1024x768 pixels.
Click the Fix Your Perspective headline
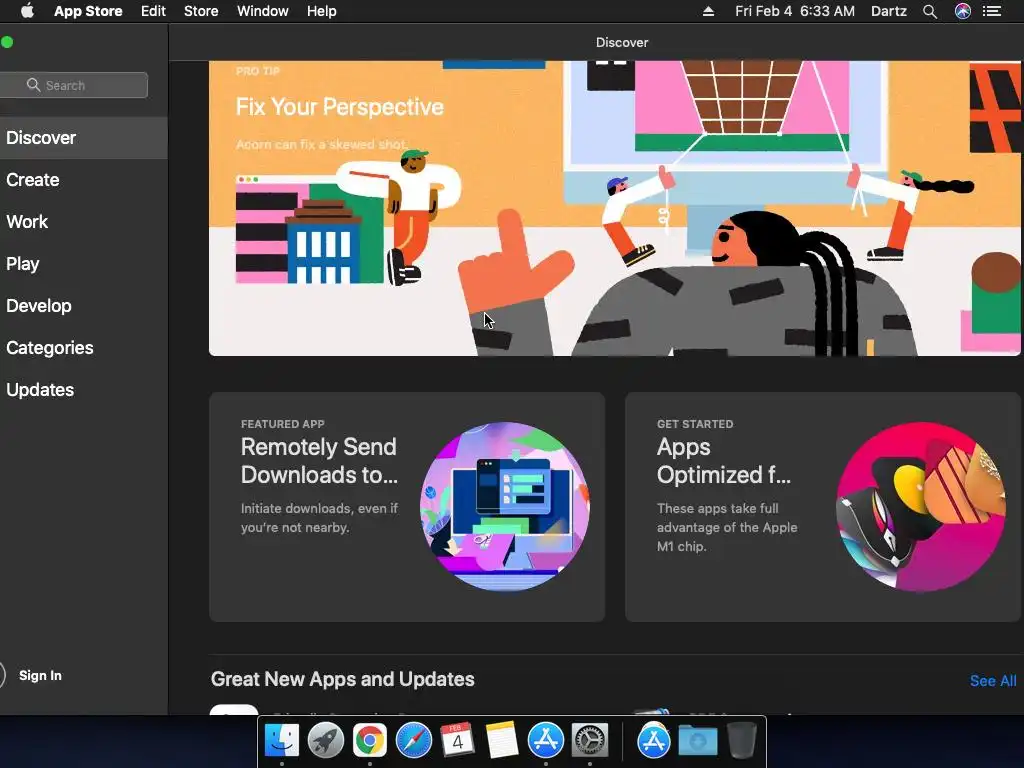pyautogui.click(x=340, y=106)
